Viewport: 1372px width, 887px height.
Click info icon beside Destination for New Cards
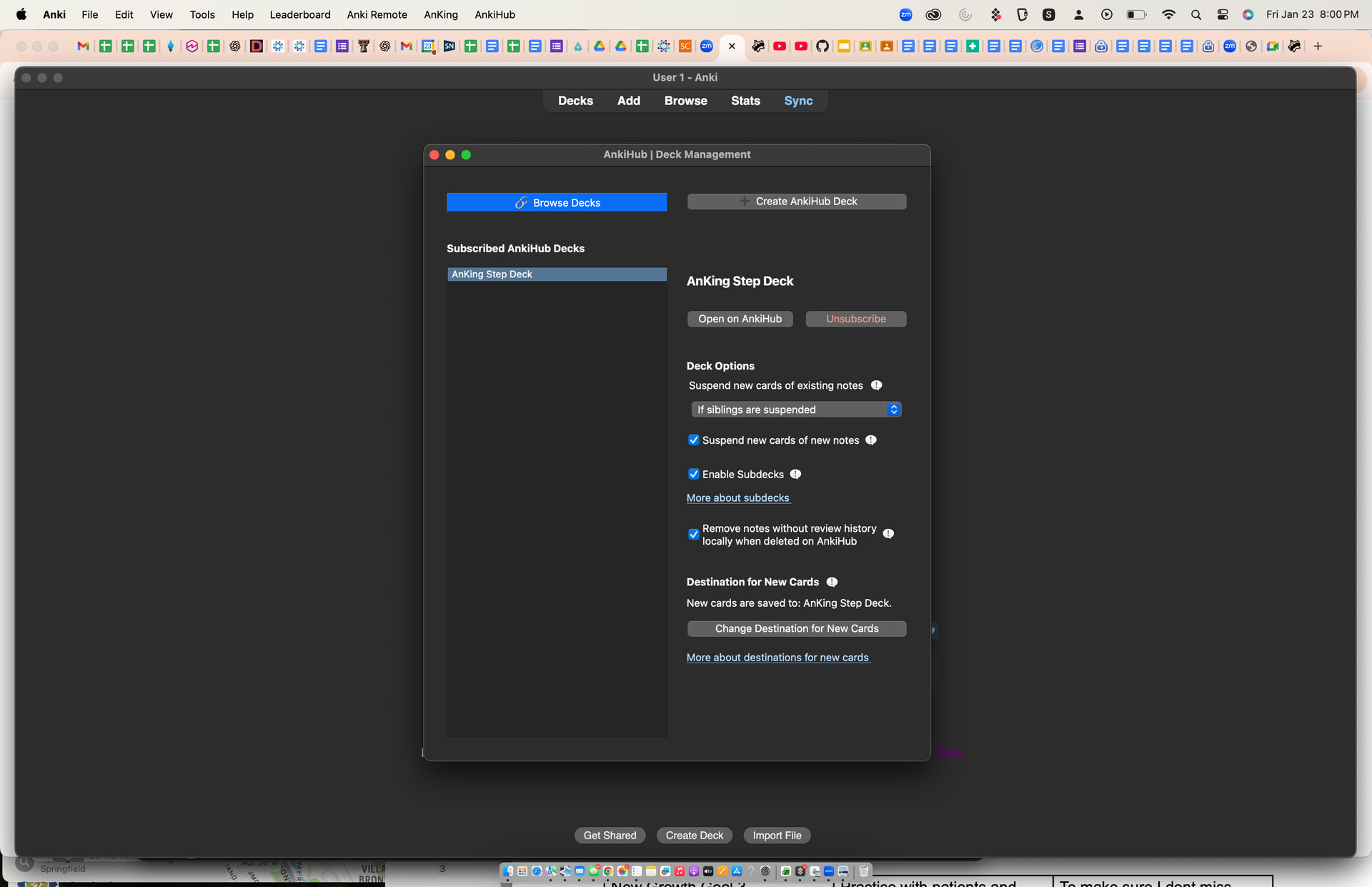tap(832, 582)
